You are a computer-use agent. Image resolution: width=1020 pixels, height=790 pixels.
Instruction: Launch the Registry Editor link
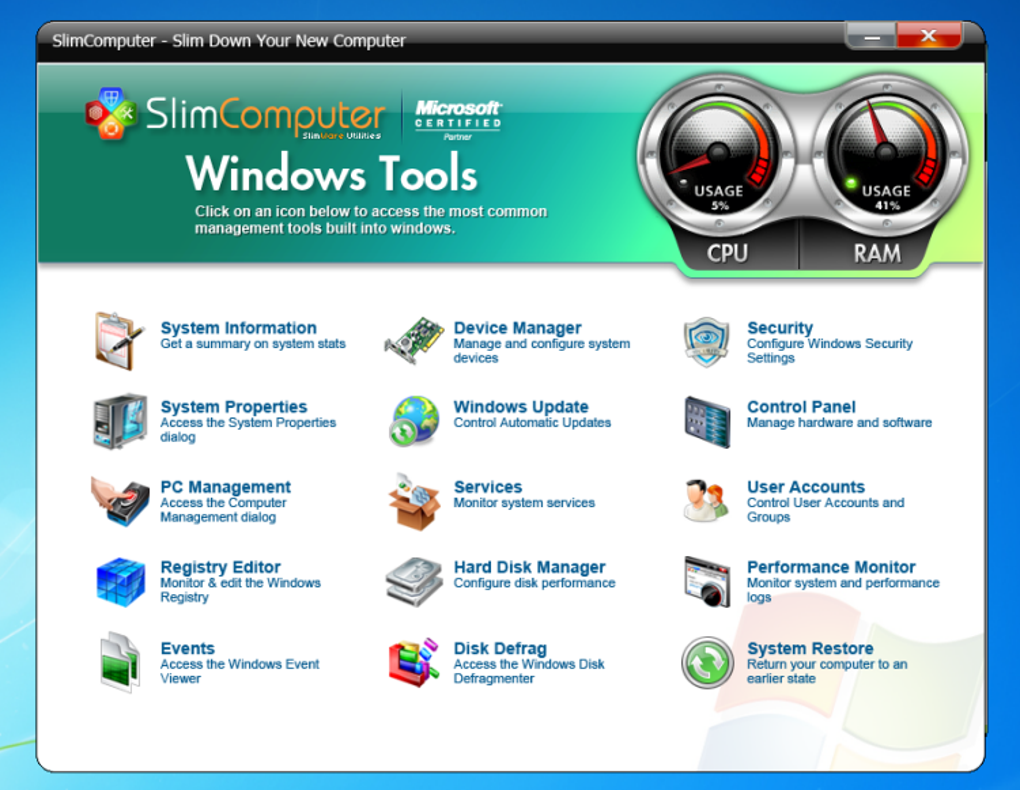[221, 567]
